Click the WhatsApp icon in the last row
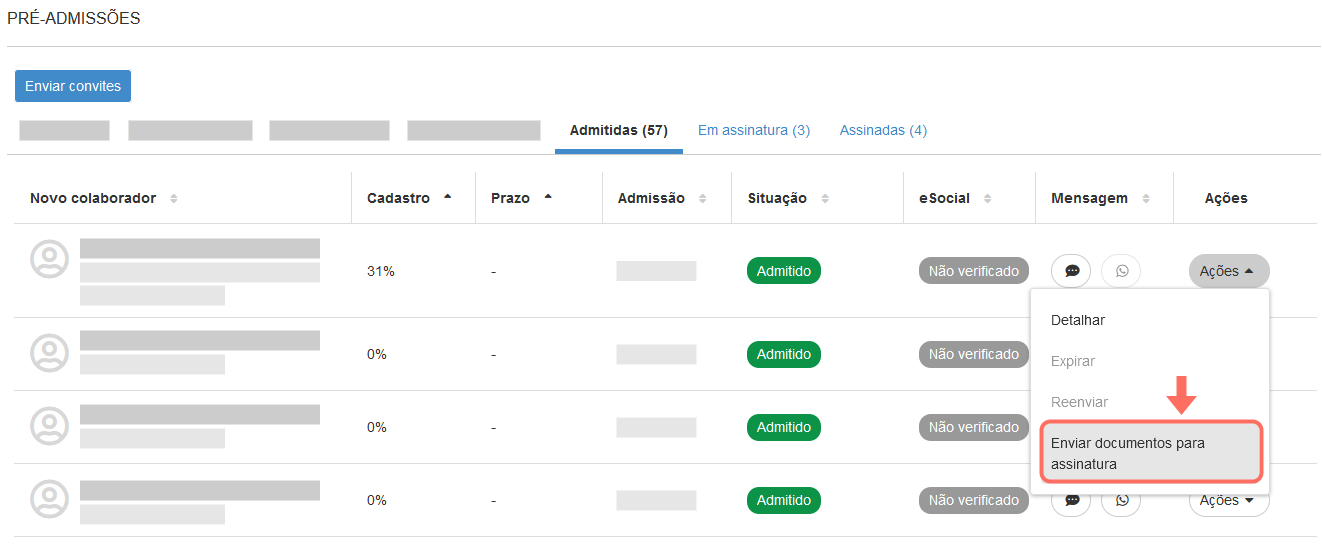This screenshot has width=1322, height=544. pos(1121,500)
